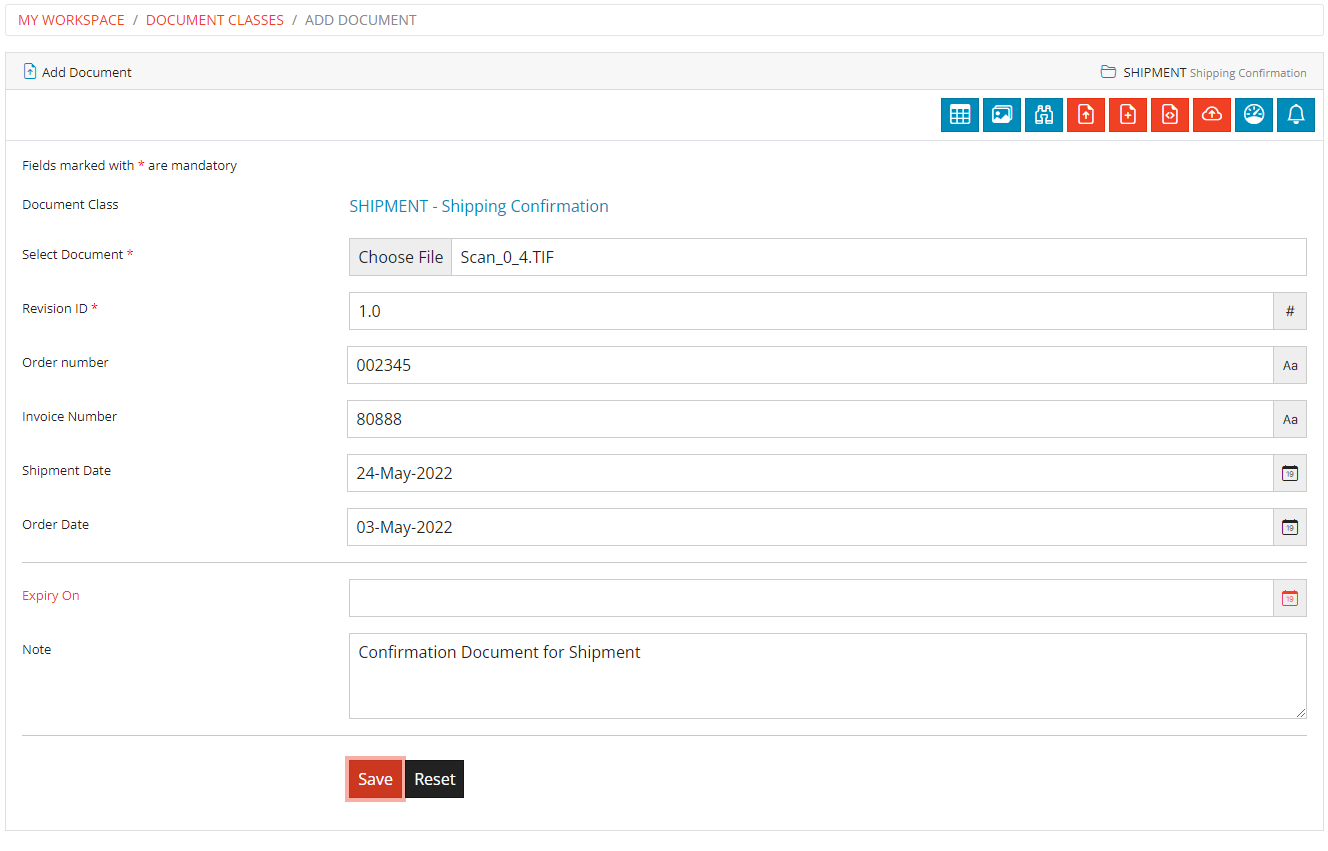Click the cloud upload icon

(1212, 114)
